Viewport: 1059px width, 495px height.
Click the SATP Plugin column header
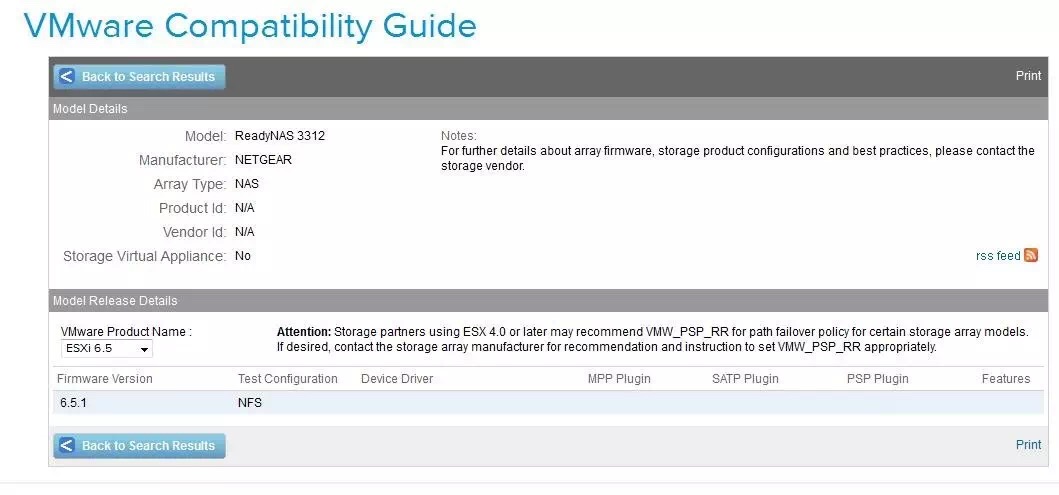[745, 379]
